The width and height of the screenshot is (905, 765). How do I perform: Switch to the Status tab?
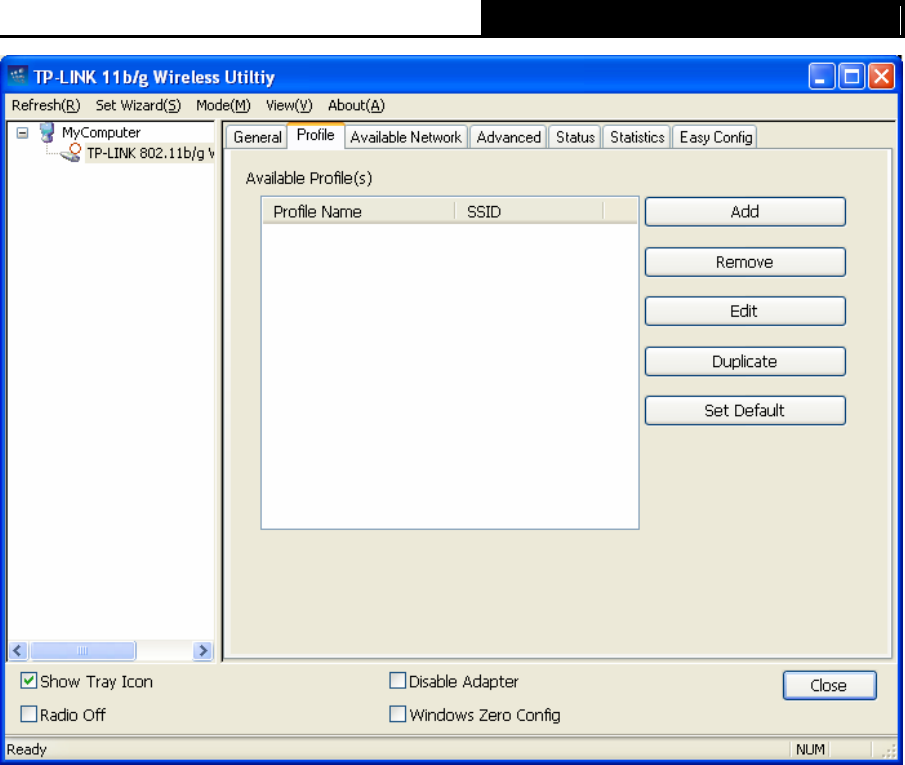(x=575, y=137)
